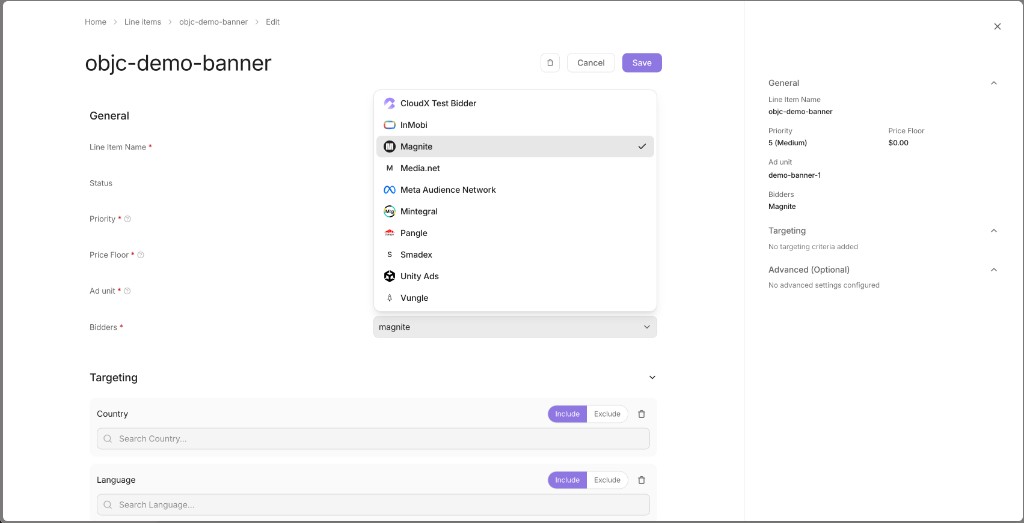The width and height of the screenshot is (1024, 523).
Task: Click the CloudX Test Bidder logo icon
Action: tap(389, 103)
